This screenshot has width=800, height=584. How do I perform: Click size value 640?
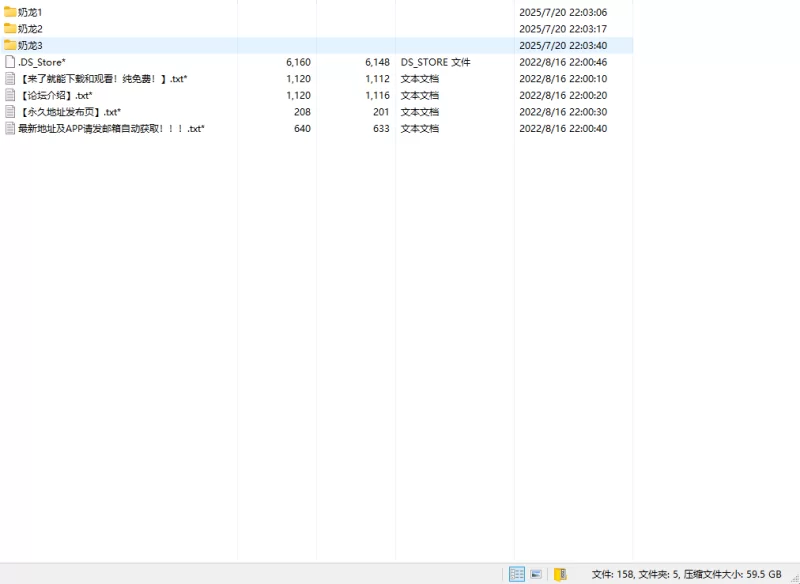tap(303, 129)
